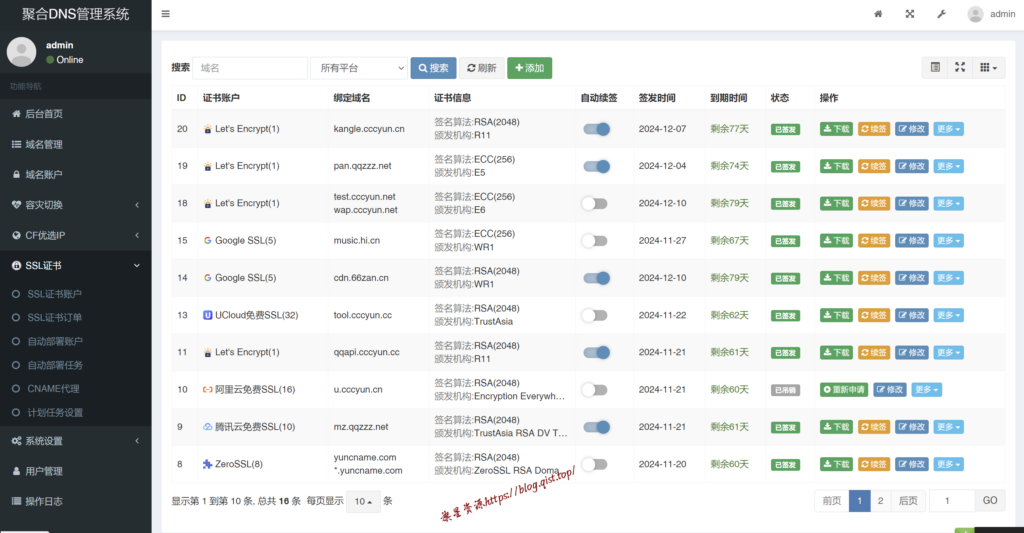
Task: Click the home icon in top bar
Action: 878,14
